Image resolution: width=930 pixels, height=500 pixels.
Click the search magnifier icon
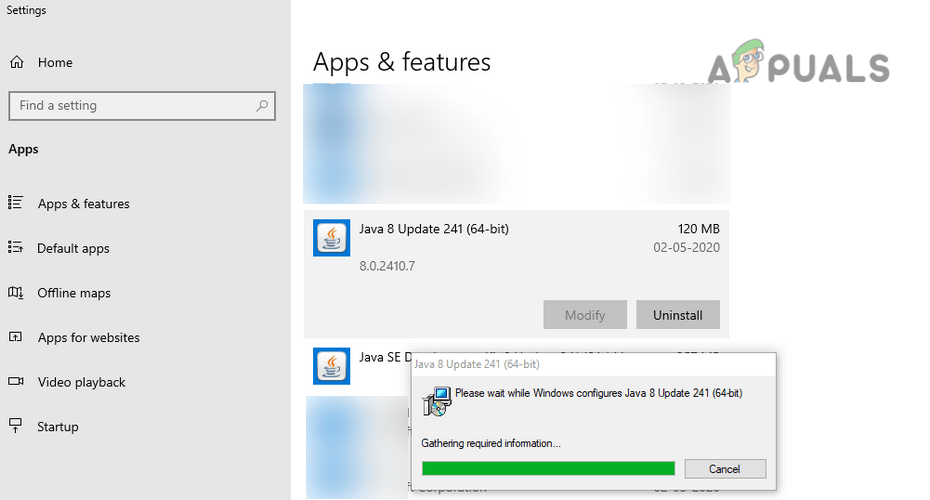[x=262, y=106]
